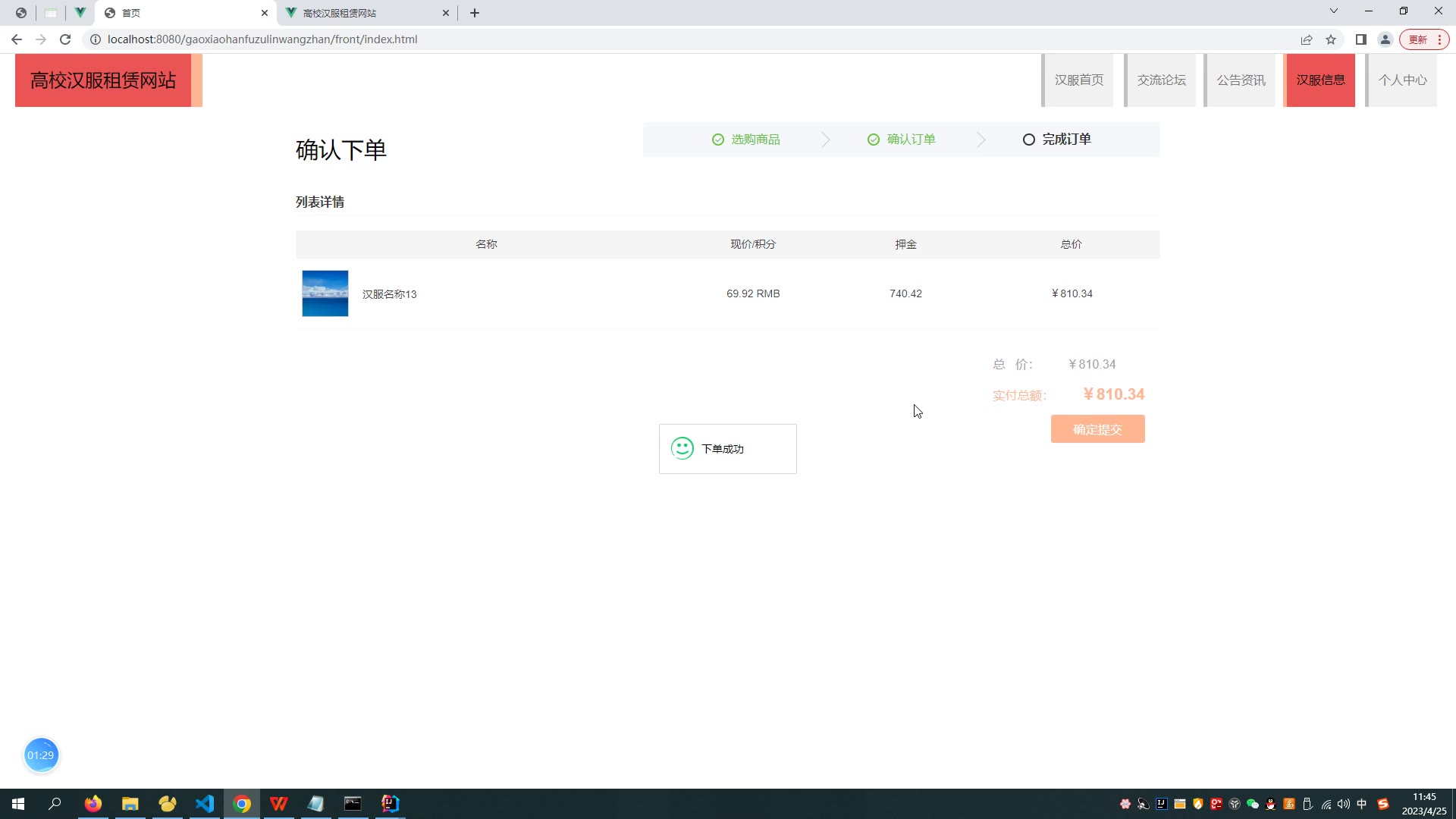Go back with the browser arrow
Image resolution: width=1456 pixels, height=819 pixels.
tap(17, 39)
